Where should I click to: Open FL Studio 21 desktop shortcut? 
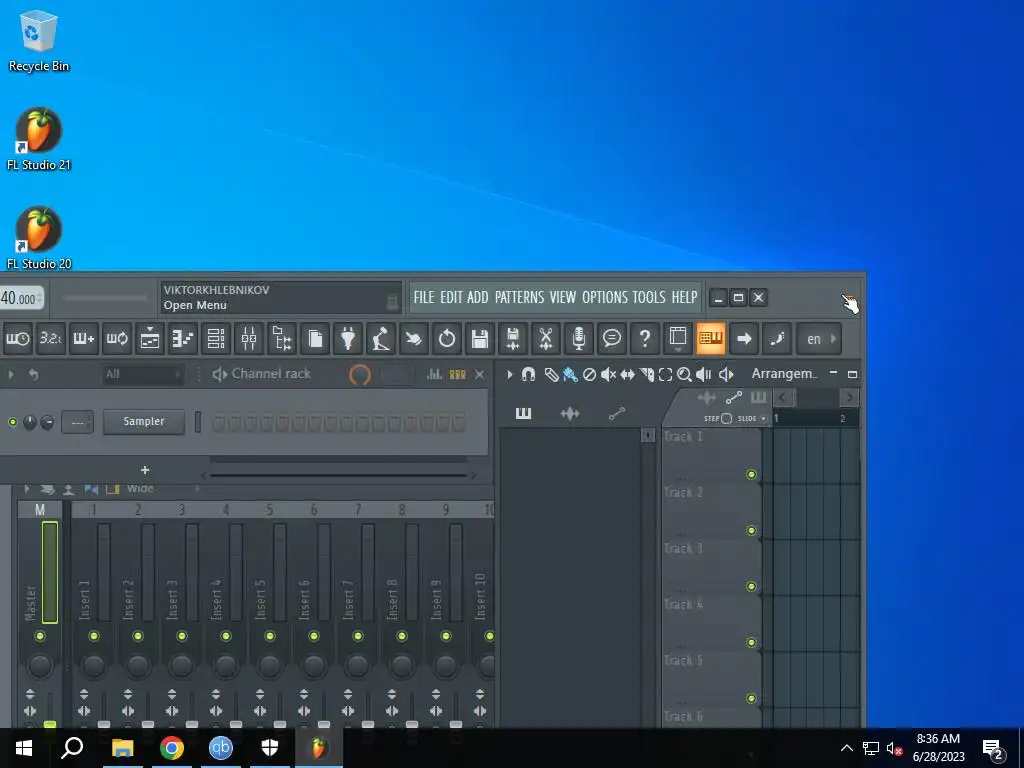[x=39, y=139]
